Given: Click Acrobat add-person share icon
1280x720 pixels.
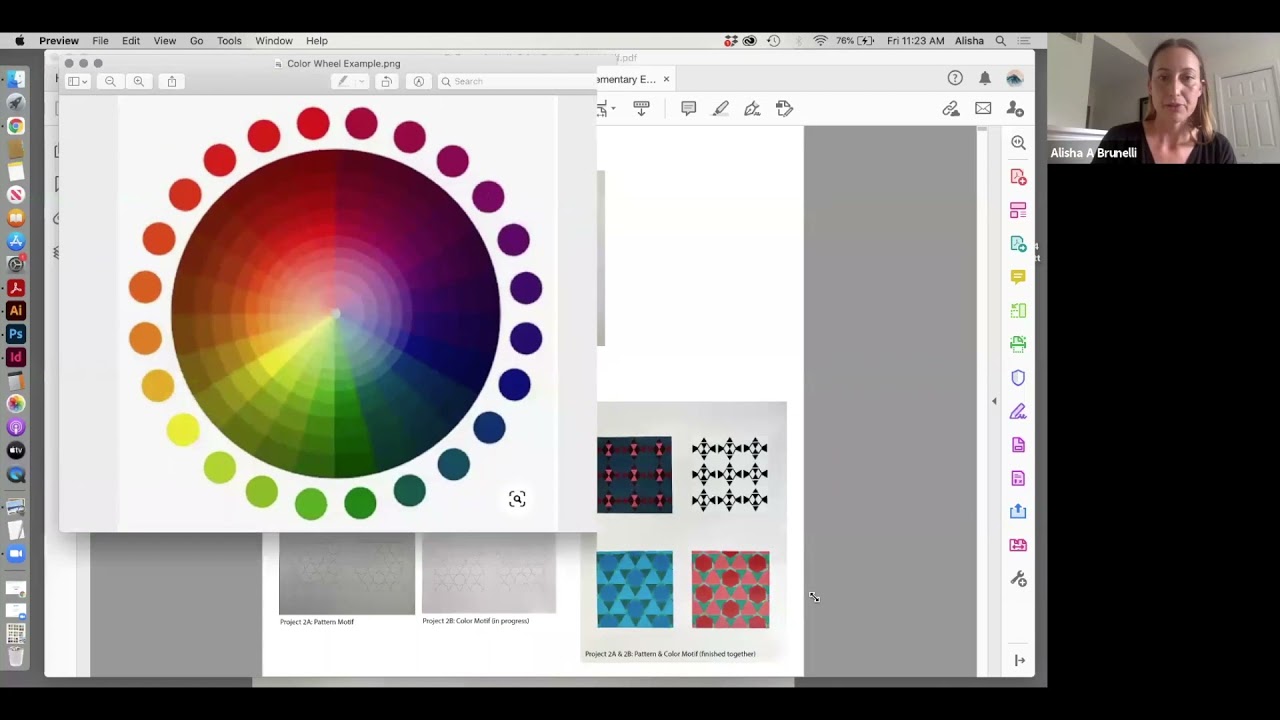Looking at the screenshot, I should [x=1015, y=108].
